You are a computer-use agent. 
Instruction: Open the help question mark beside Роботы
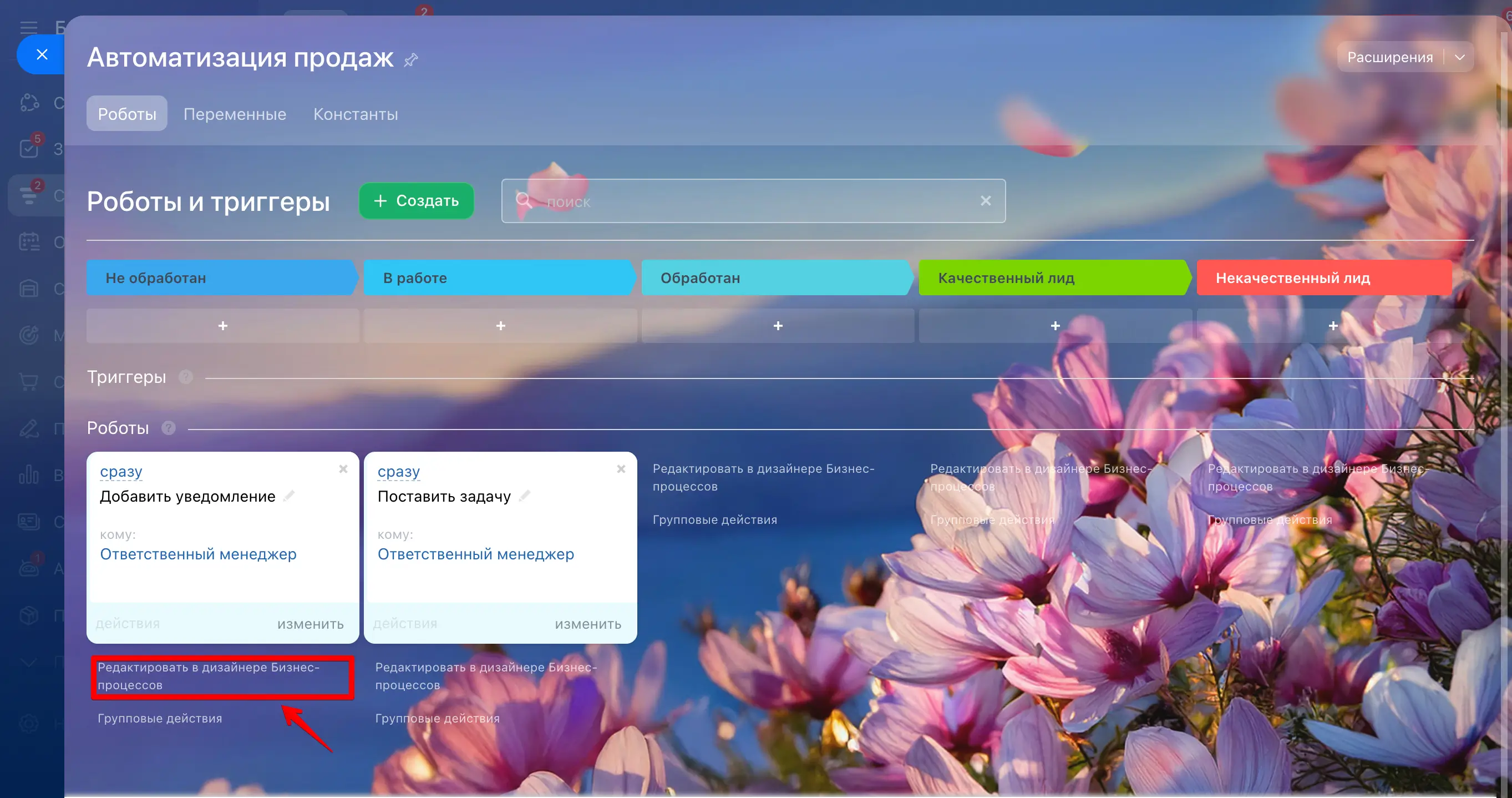pos(169,428)
